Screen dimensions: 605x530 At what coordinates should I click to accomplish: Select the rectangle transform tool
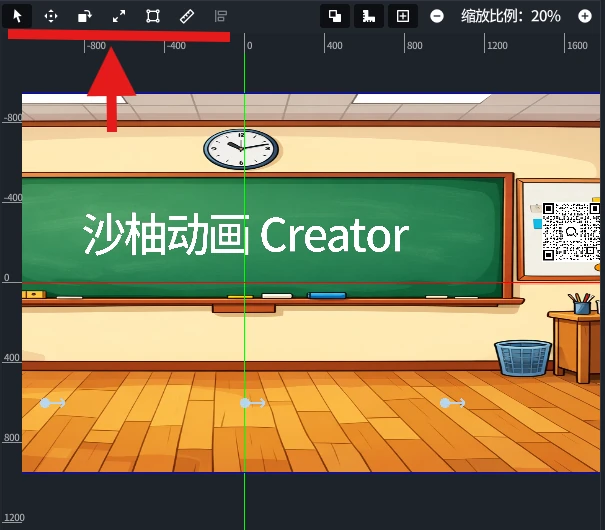pyautogui.click(x=153, y=16)
